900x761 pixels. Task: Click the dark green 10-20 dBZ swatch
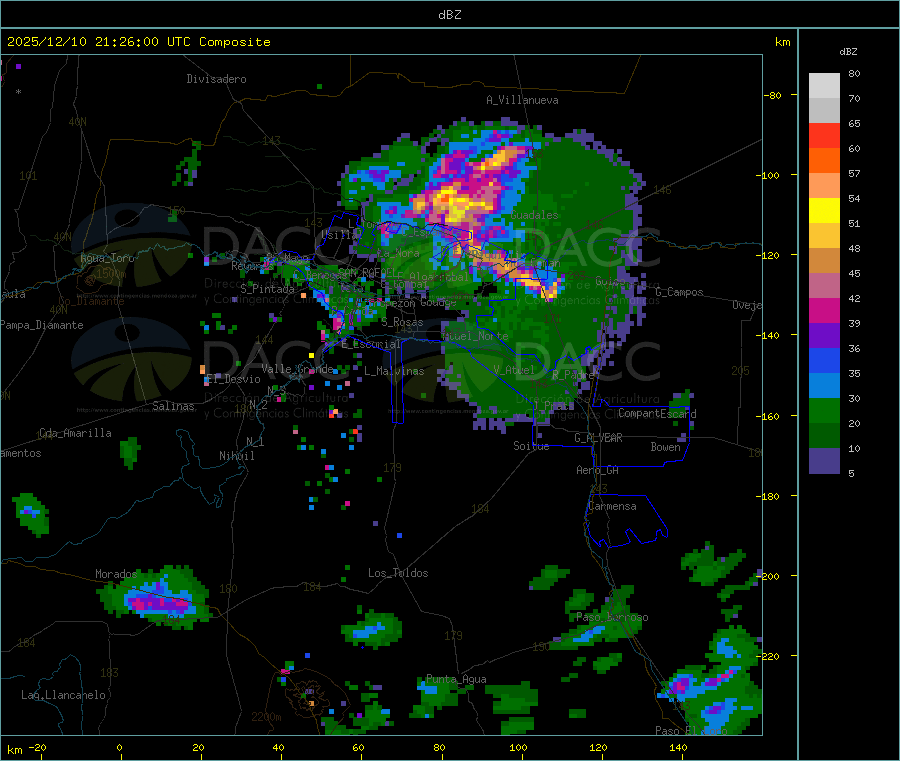pos(824,436)
